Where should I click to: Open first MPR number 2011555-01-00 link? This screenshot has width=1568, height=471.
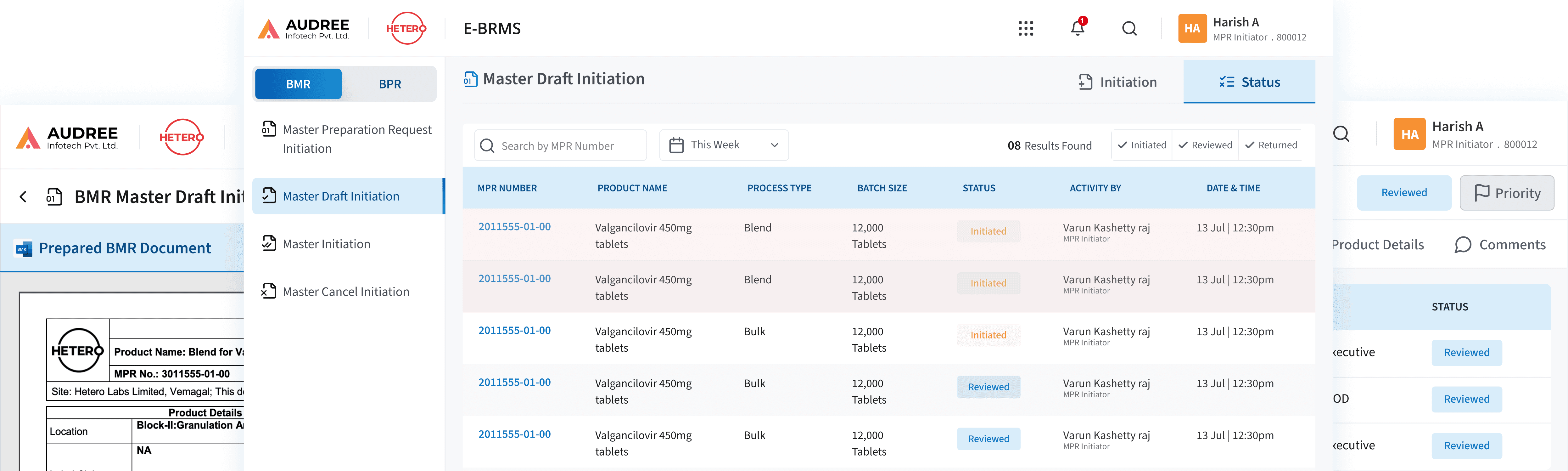coord(514,227)
